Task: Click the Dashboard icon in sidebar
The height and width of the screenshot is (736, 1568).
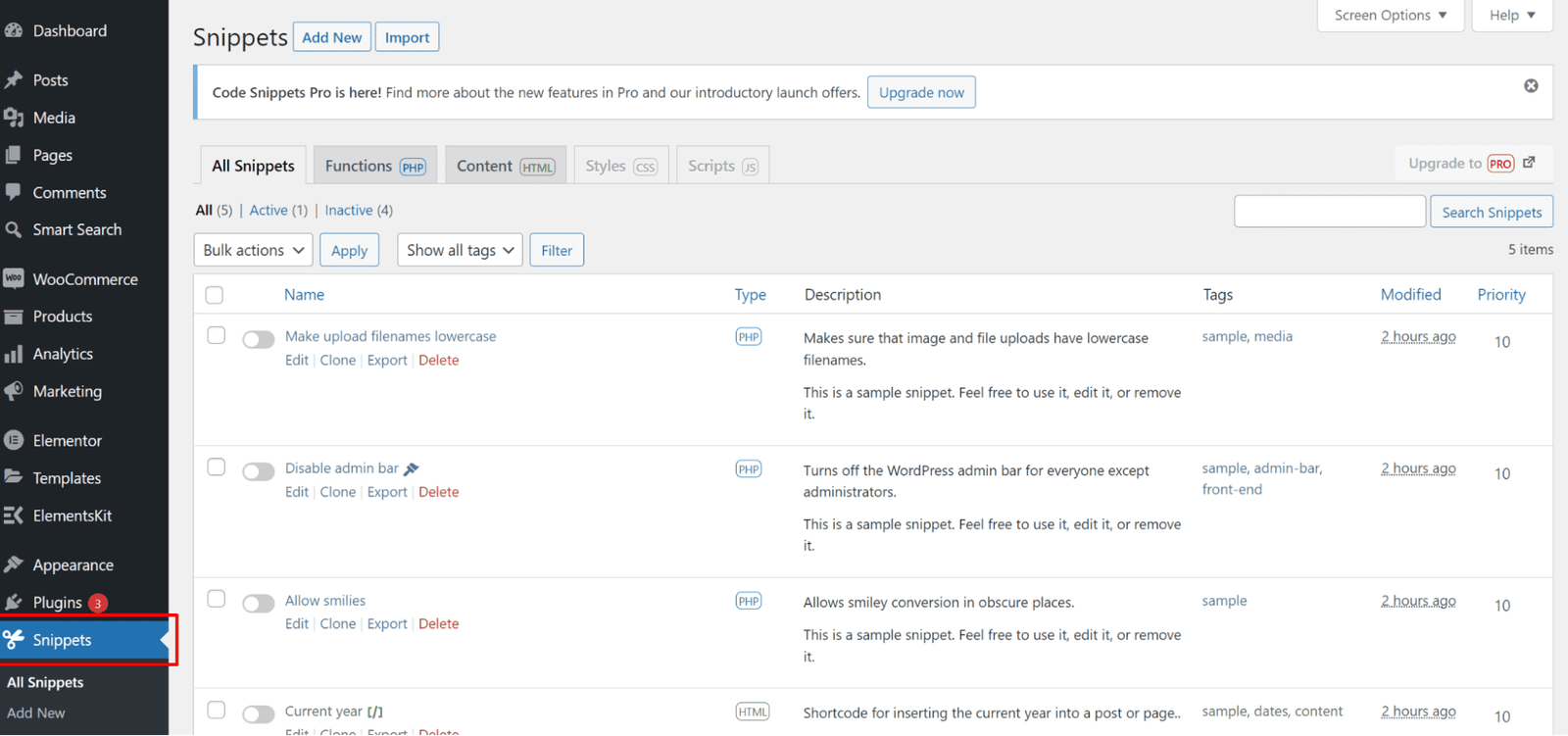Action: click(x=14, y=30)
